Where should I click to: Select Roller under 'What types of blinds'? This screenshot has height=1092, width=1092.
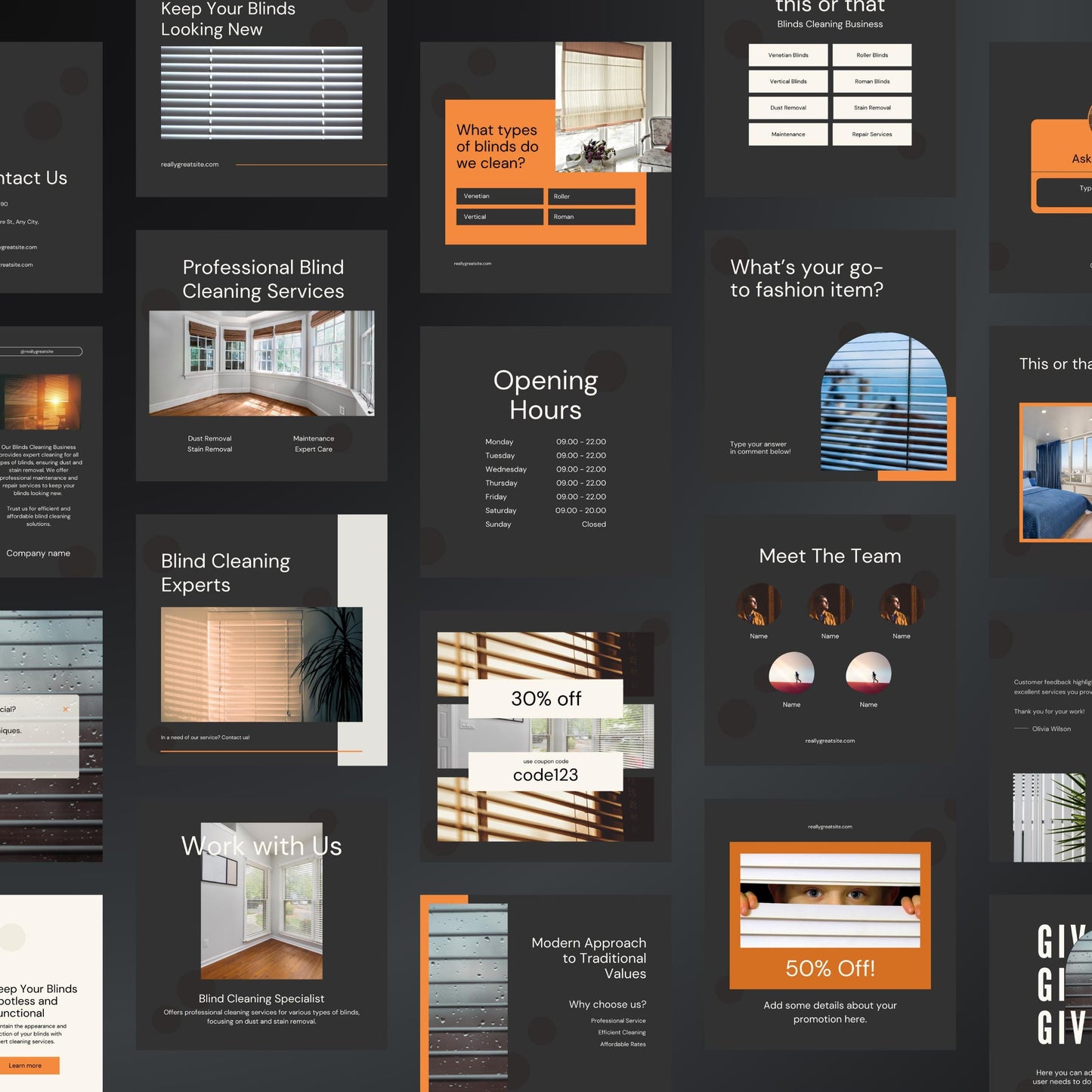tap(592, 196)
